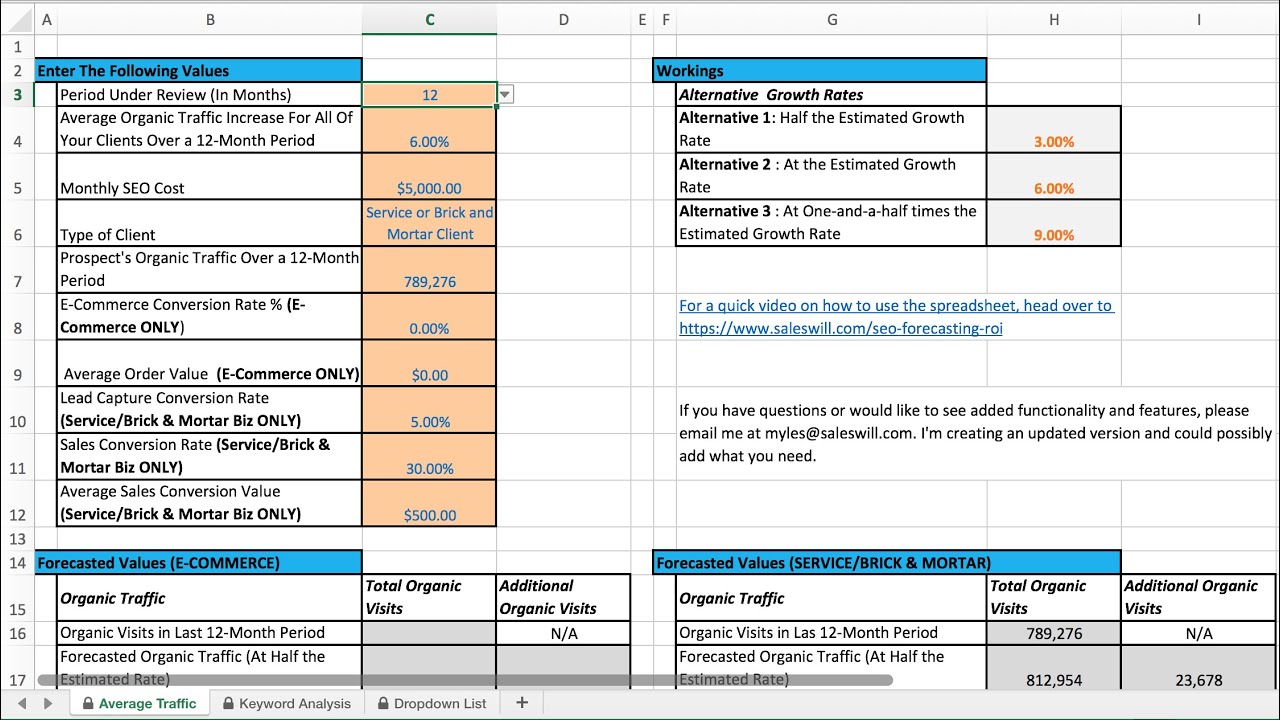The width and height of the screenshot is (1280, 720).
Task: Select the 'Enter The Following Values' header cell
Action: click(x=198, y=71)
